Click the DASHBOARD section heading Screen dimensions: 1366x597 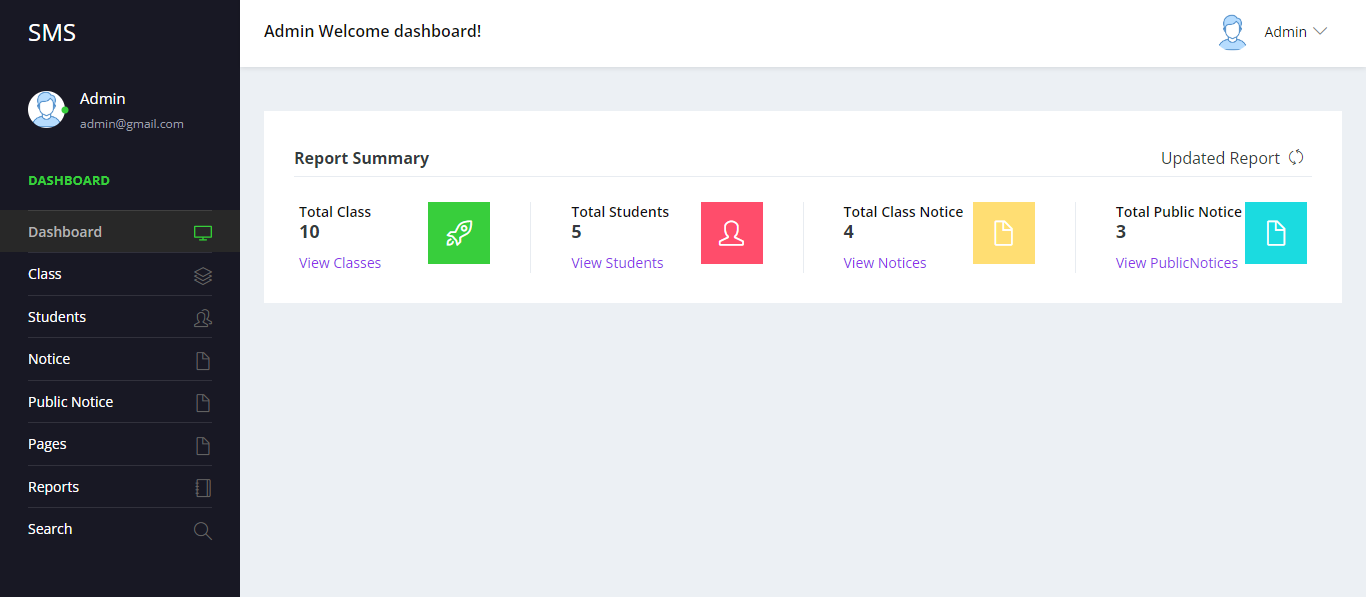[x=69, y=180]
